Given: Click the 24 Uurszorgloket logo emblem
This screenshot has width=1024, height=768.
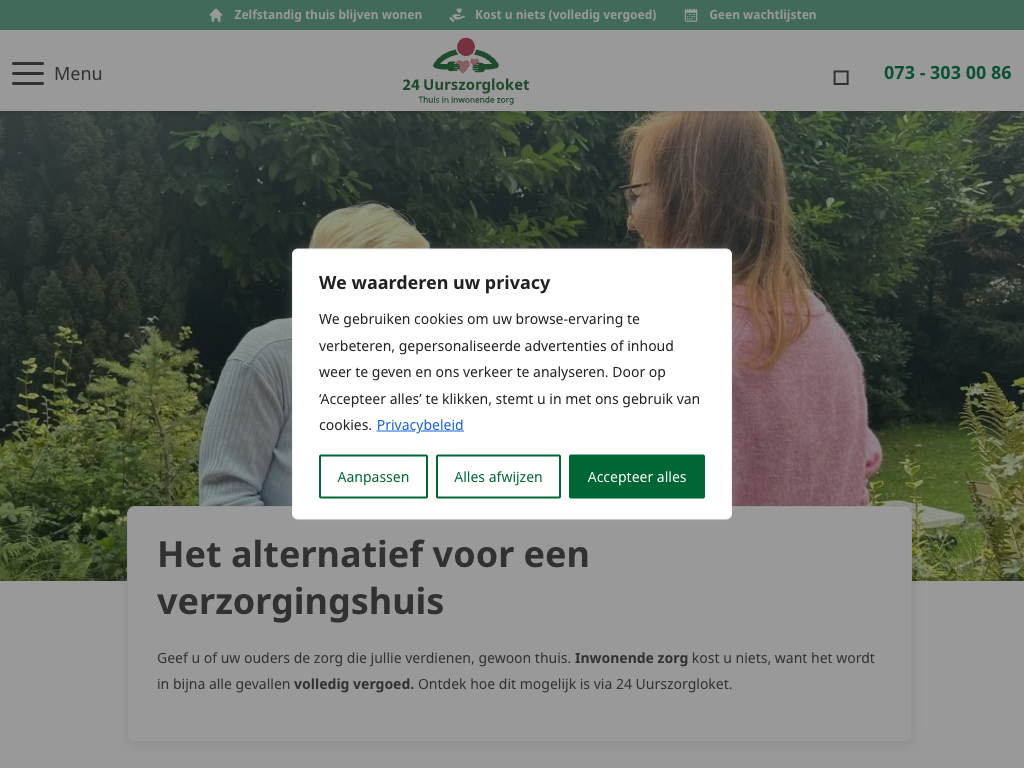Looking at the screenshot, I should coord(466,56).
